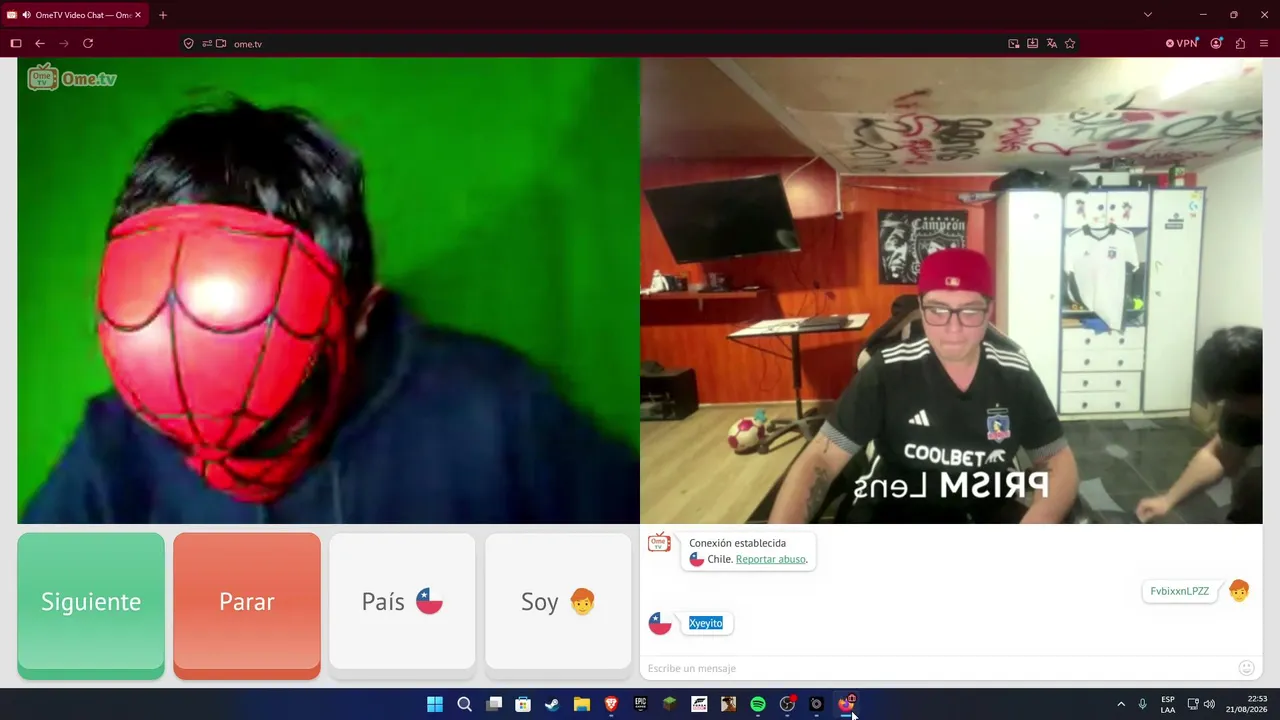This screenshot has height=720, width=1280.
Task: Open the Windows Start menu
Action: pos(435,704)
